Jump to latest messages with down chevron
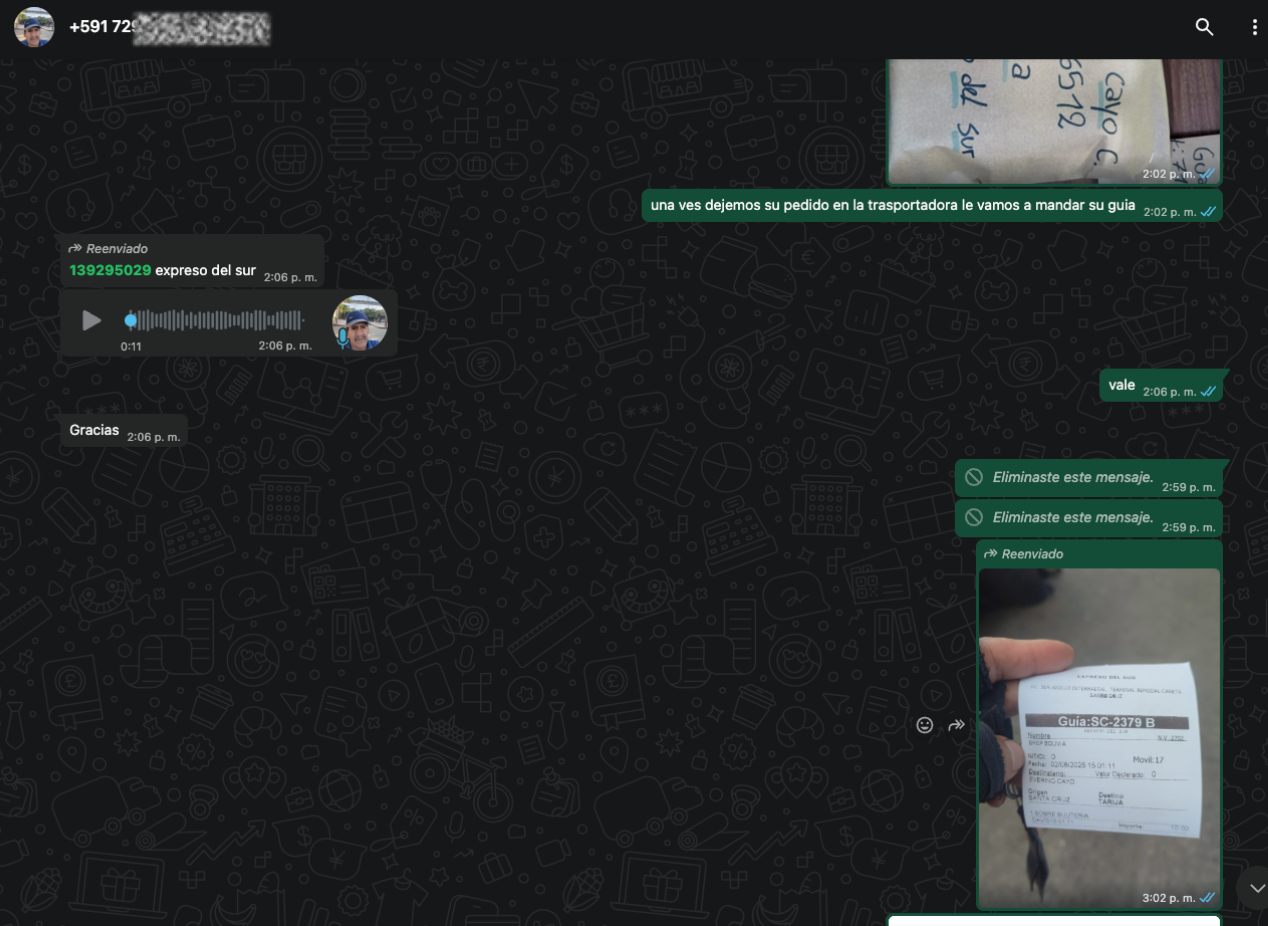Viewport: 1268px width, 926px height. (1256, 888)
